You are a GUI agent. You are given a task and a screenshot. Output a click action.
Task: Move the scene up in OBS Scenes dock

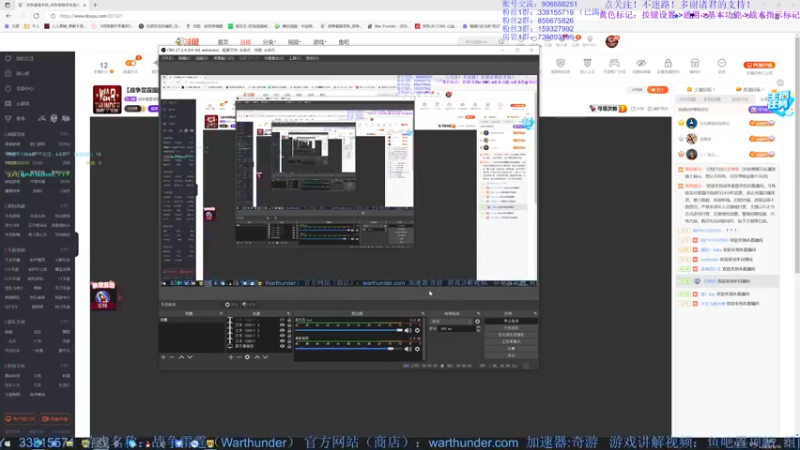pyautogui.click(x=181, y=357)
